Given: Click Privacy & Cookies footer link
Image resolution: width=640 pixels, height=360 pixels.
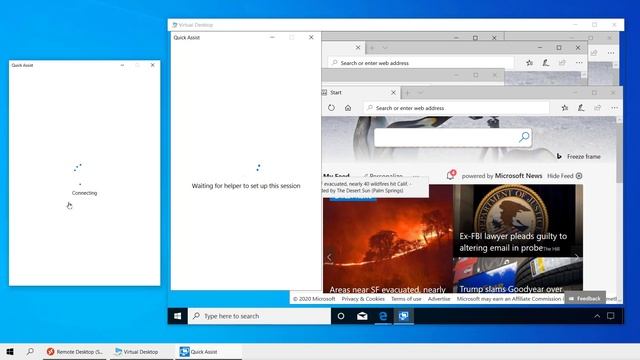Looking at the screenshot, I should pos(363,299).
